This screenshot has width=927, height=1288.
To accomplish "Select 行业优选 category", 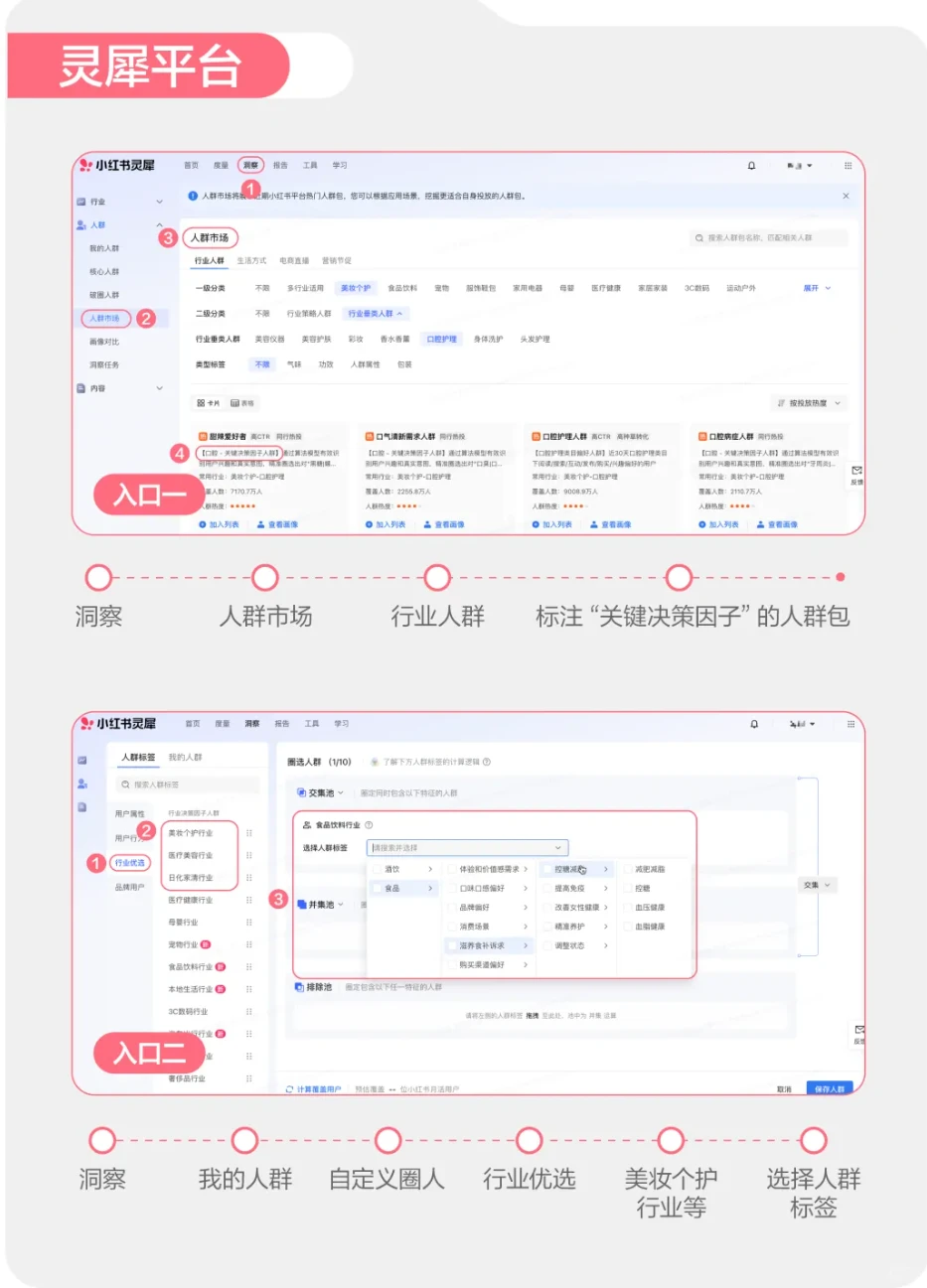I will click(130, 862).
